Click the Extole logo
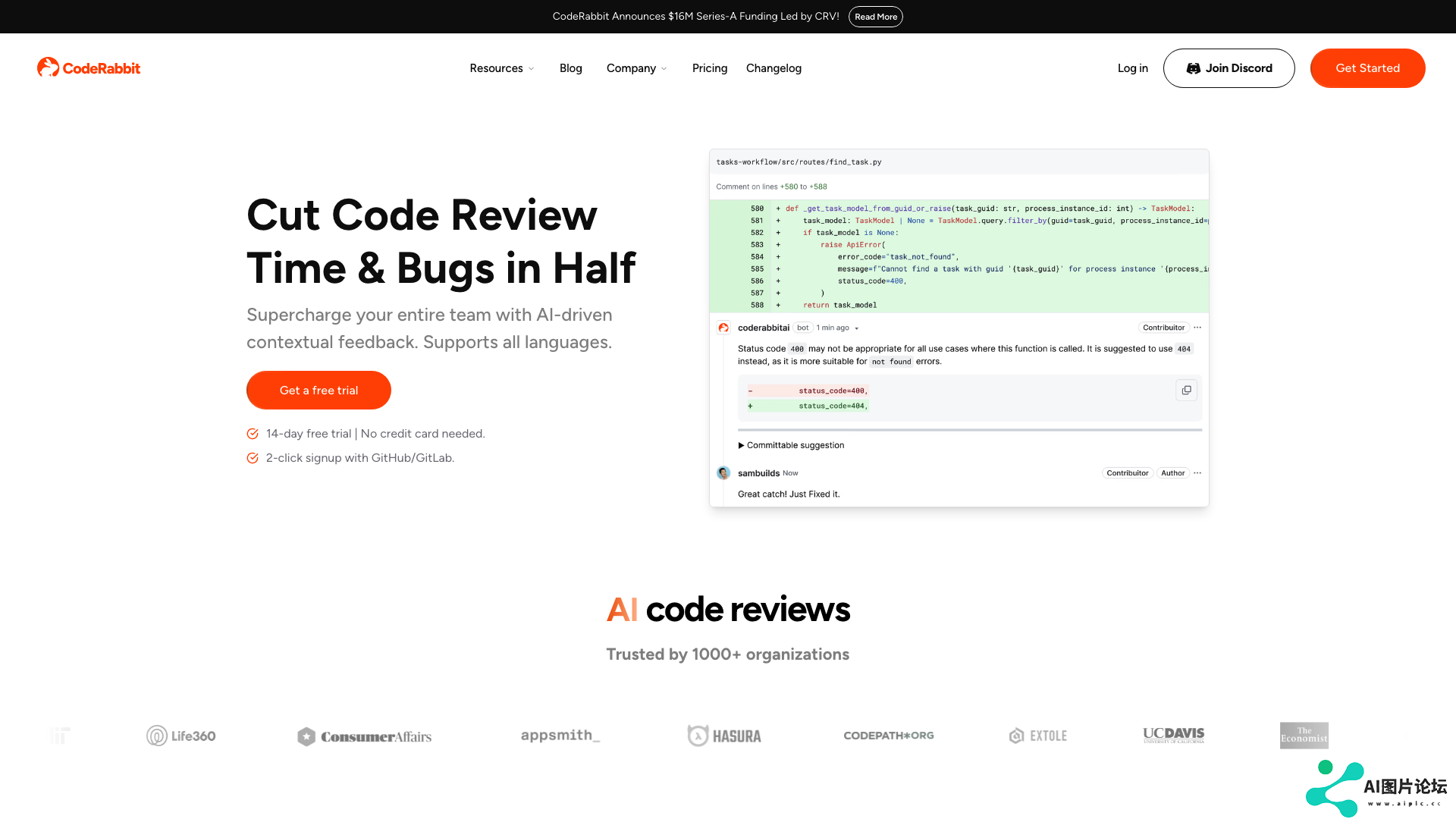This screenshot has height=819, width=1456. tap(1038, 736)
